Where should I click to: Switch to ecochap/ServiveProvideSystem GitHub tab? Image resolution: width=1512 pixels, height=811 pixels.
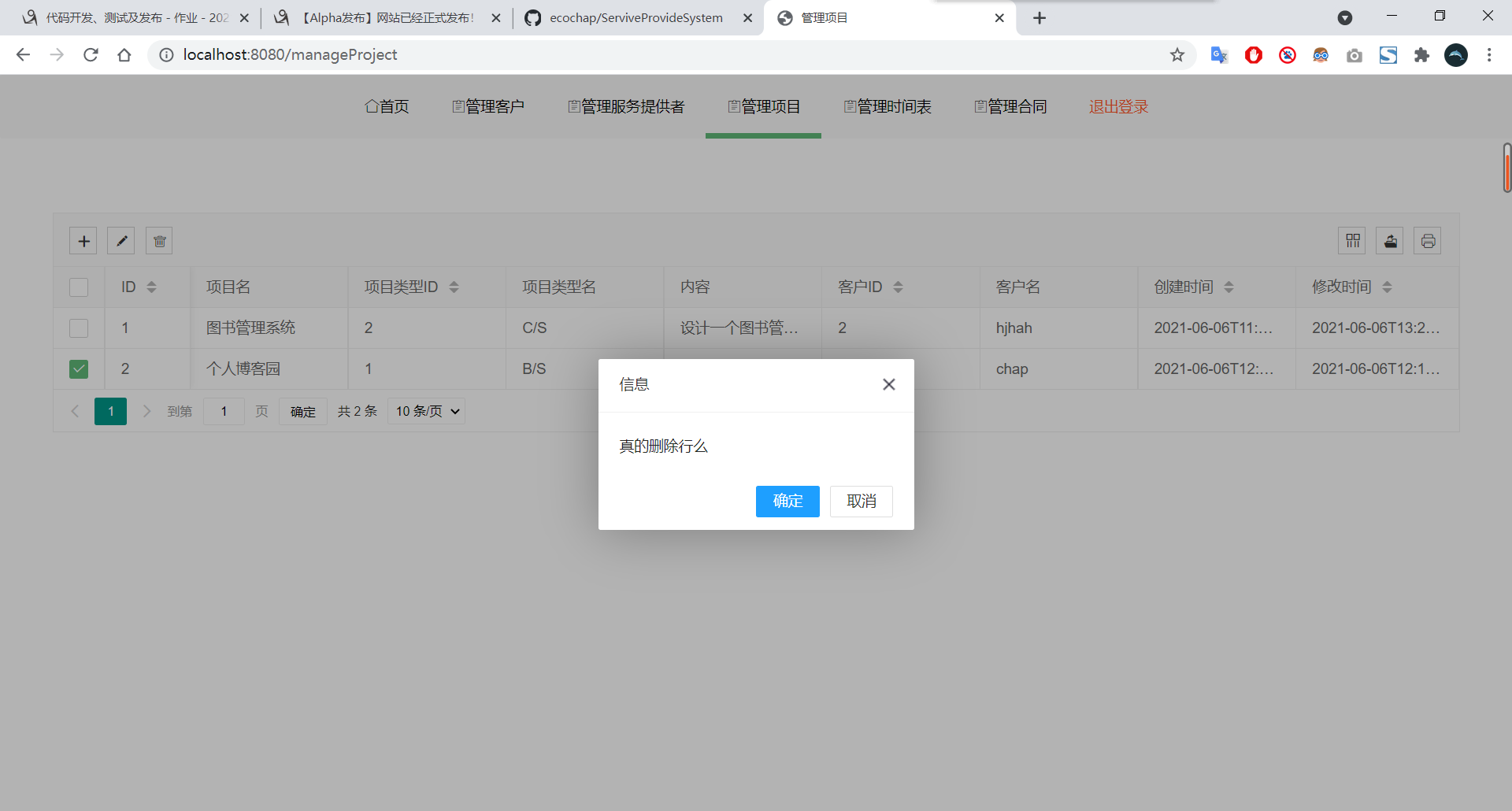(638, 18)
